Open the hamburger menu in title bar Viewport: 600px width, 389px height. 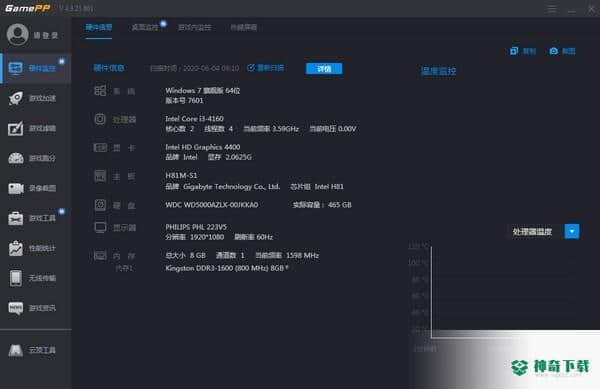[551, 9]
